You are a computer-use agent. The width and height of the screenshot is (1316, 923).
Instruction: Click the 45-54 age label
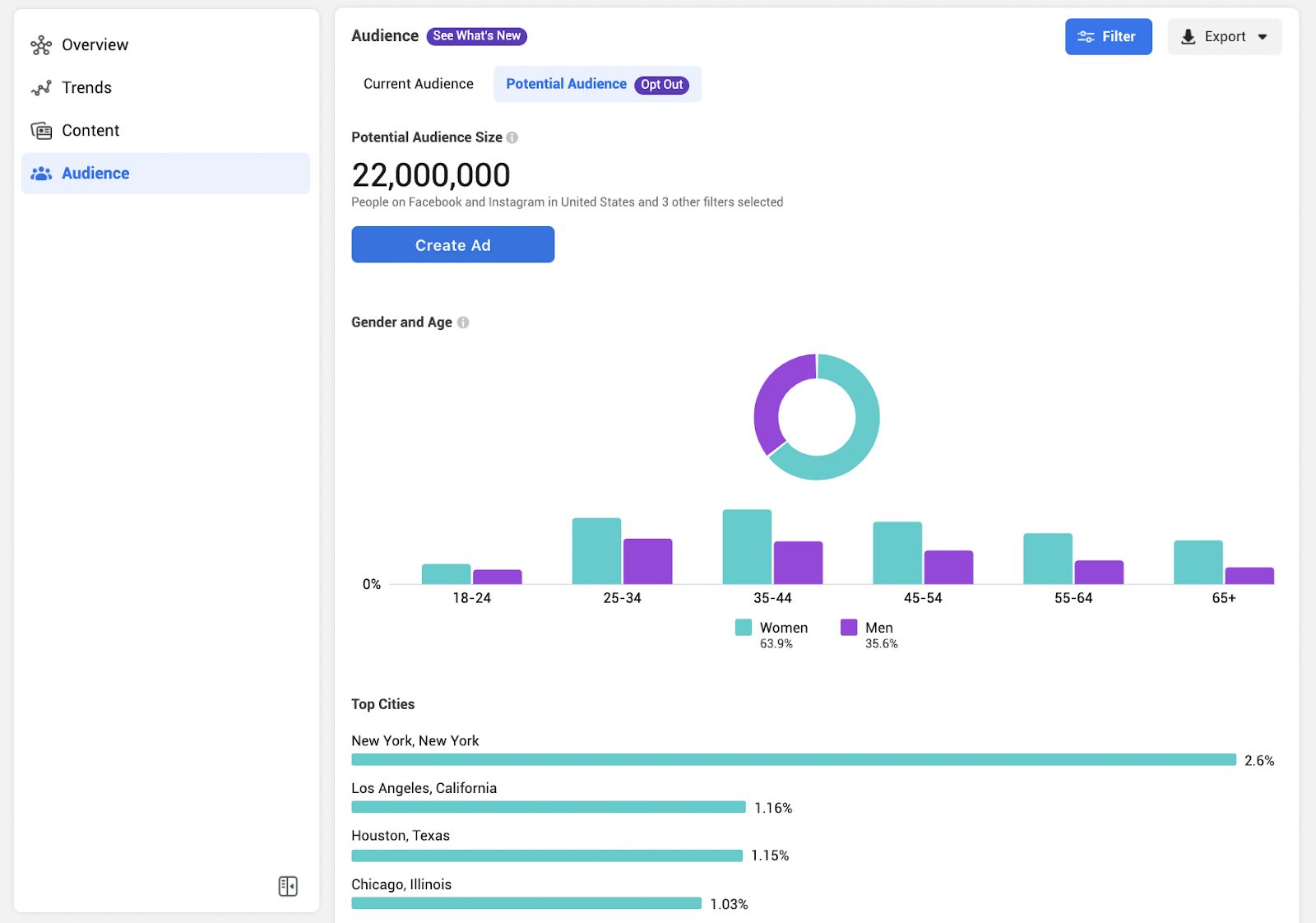(x=923, y=598)
